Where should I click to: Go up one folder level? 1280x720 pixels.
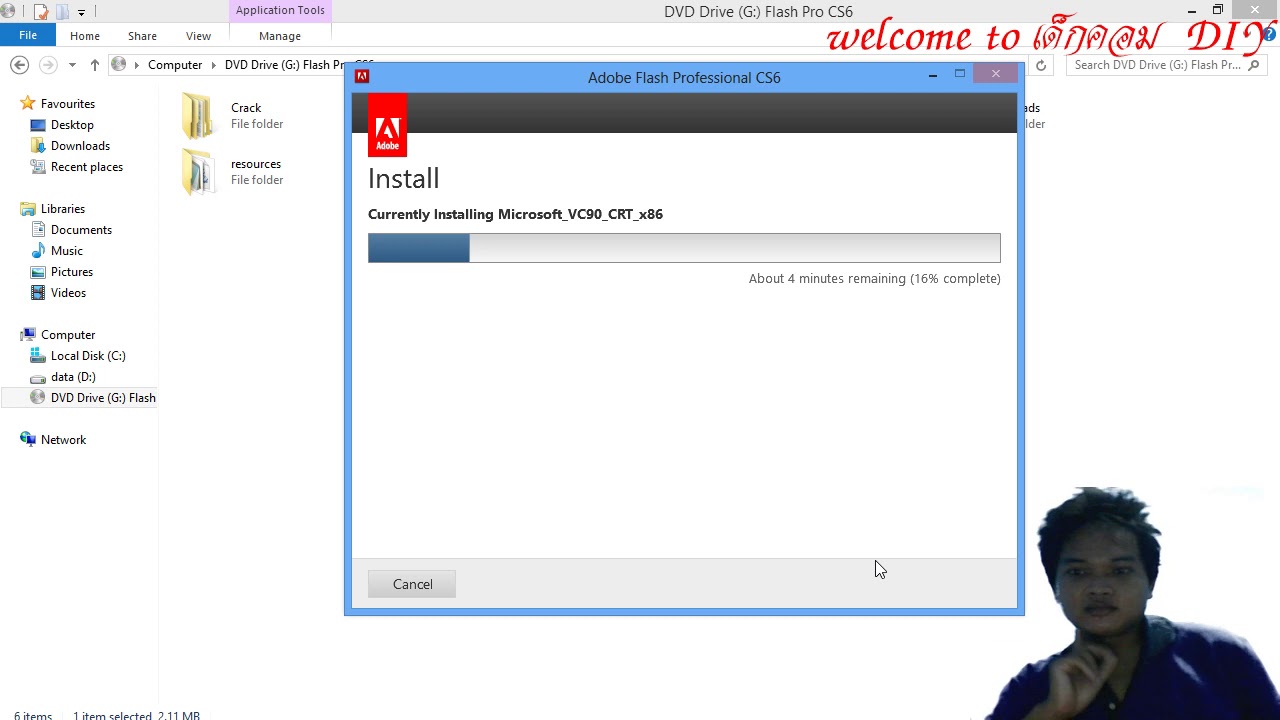click(x=94, y=65)
